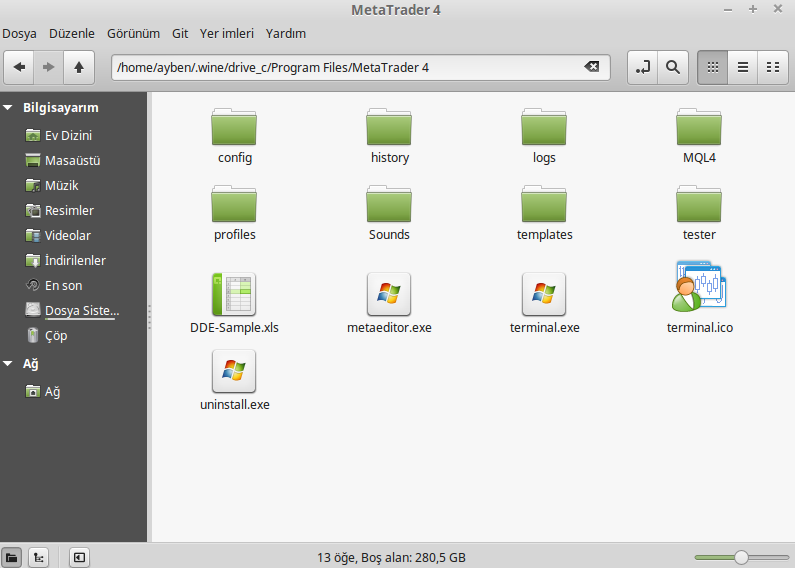
Task: Go up to the parent folder
Action: pos(79,67)
